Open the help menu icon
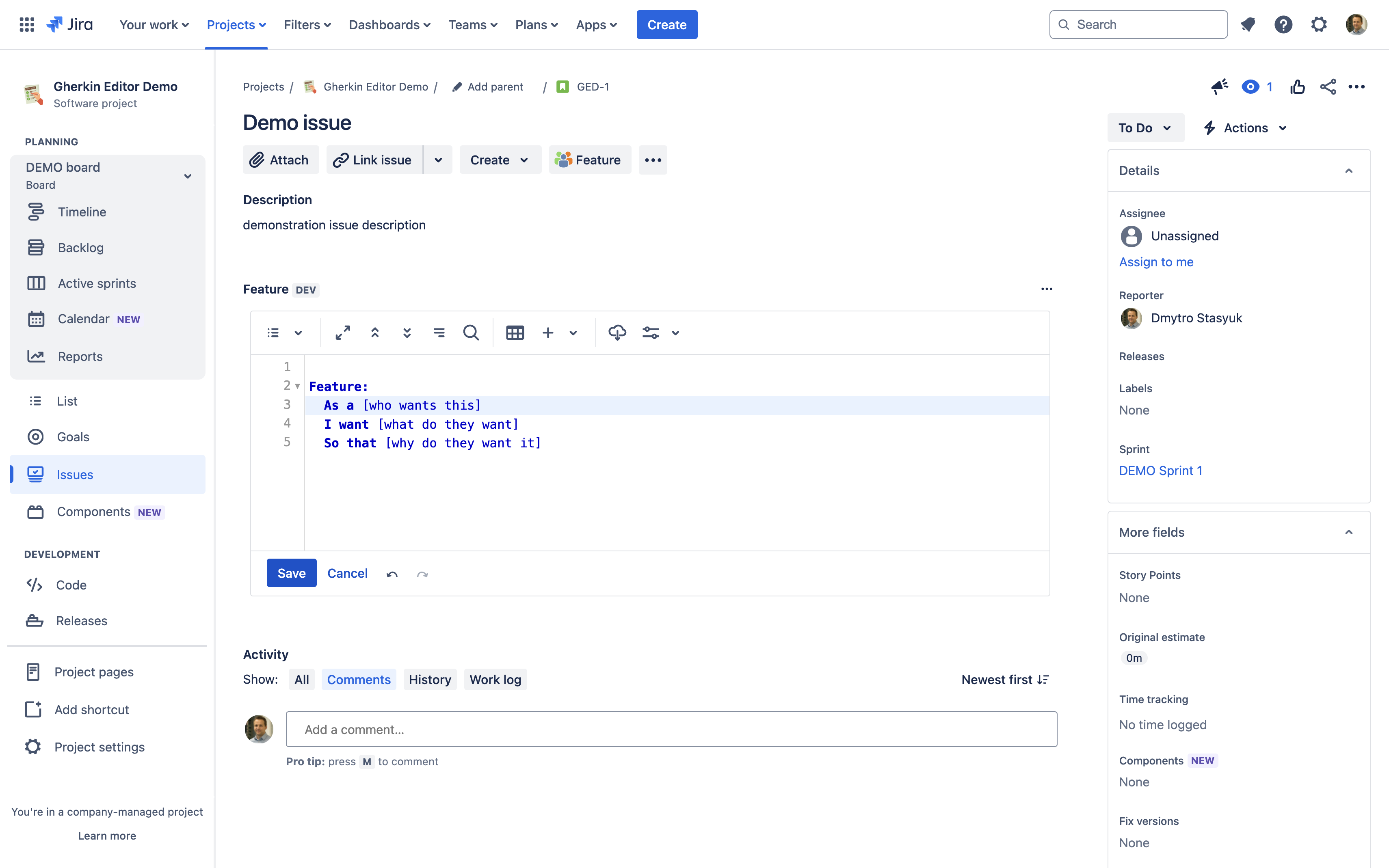The height and width of the screenshot is (868, 1389). pyautogui.click(x=1283, y=25)
